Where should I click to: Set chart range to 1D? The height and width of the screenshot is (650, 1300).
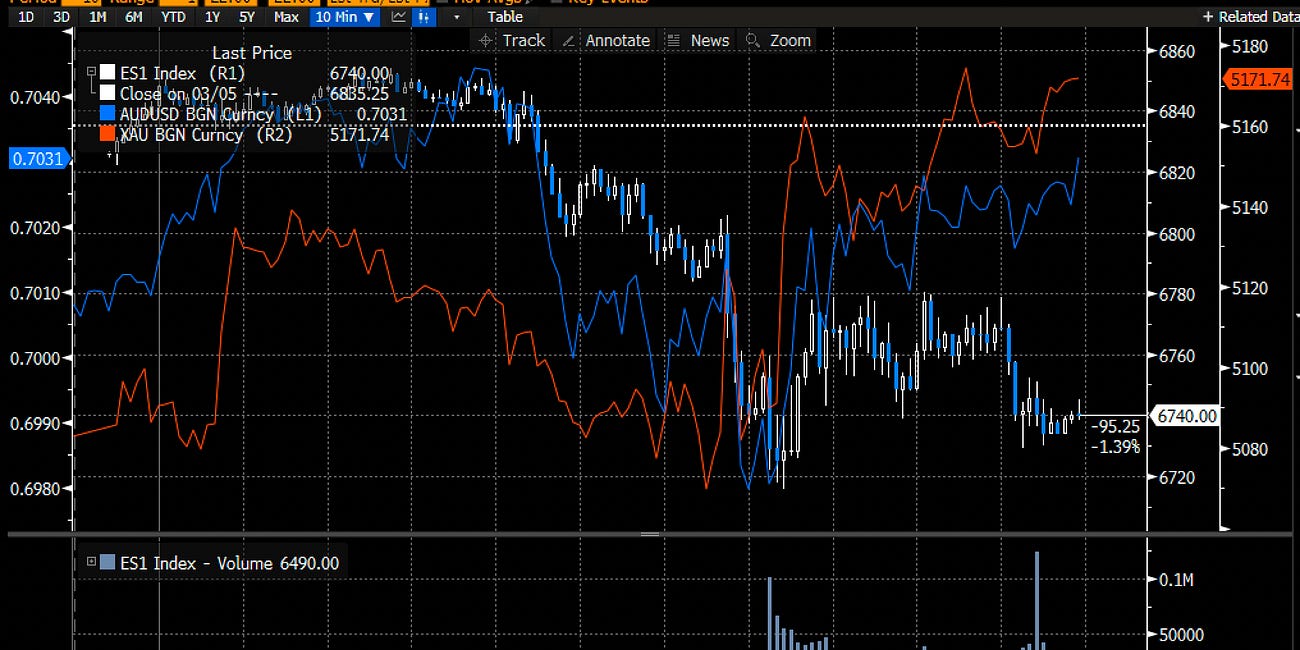[x=26, y=17]
